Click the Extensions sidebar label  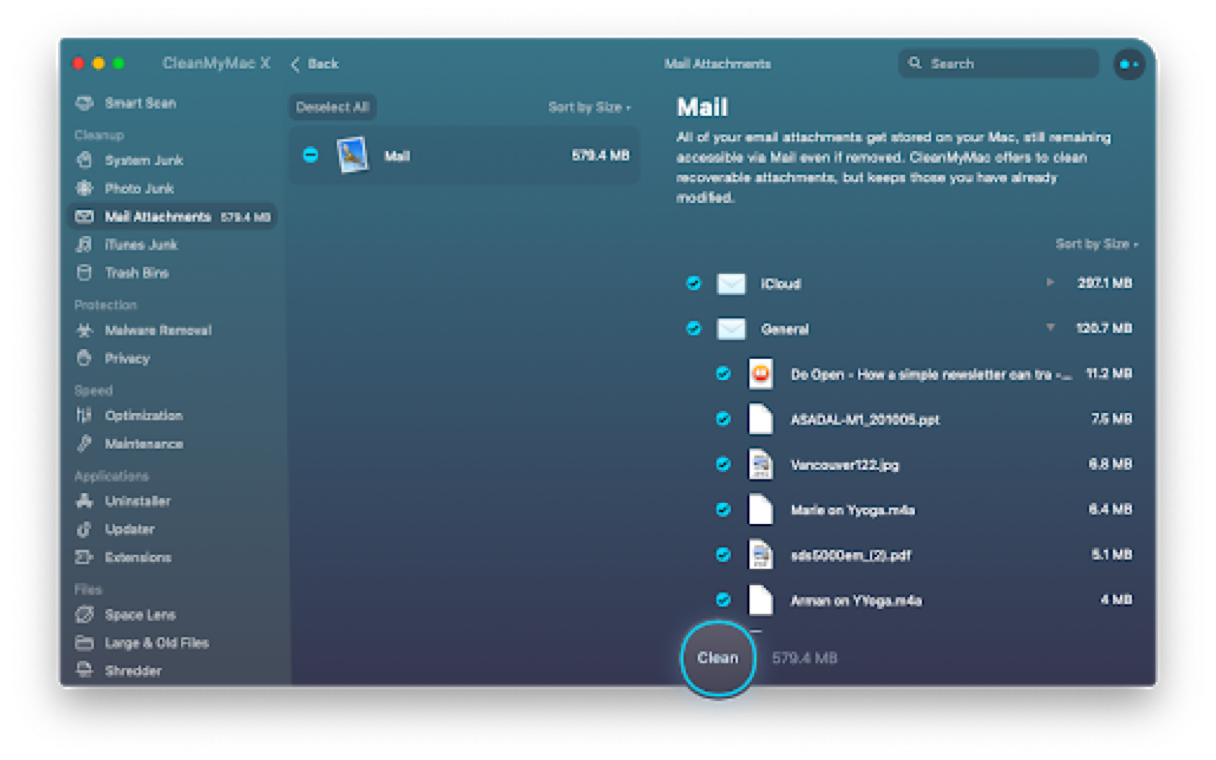coord(138,557)
